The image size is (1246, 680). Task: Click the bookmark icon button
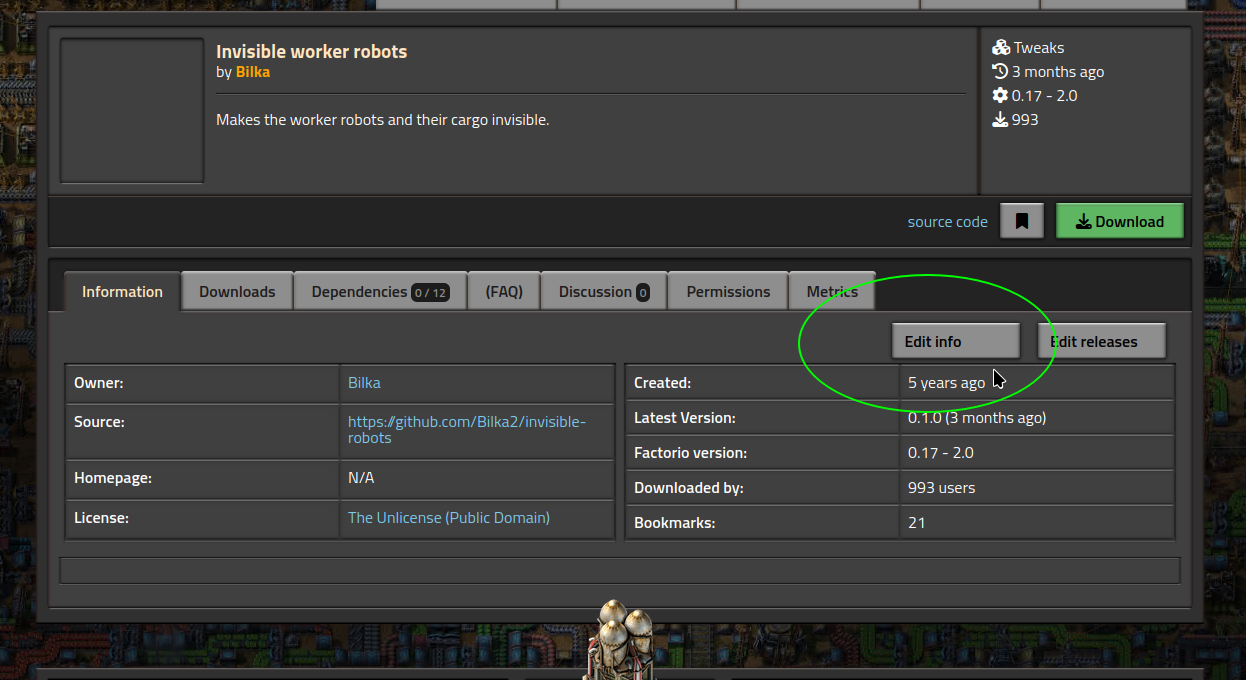coord(1021,222)
